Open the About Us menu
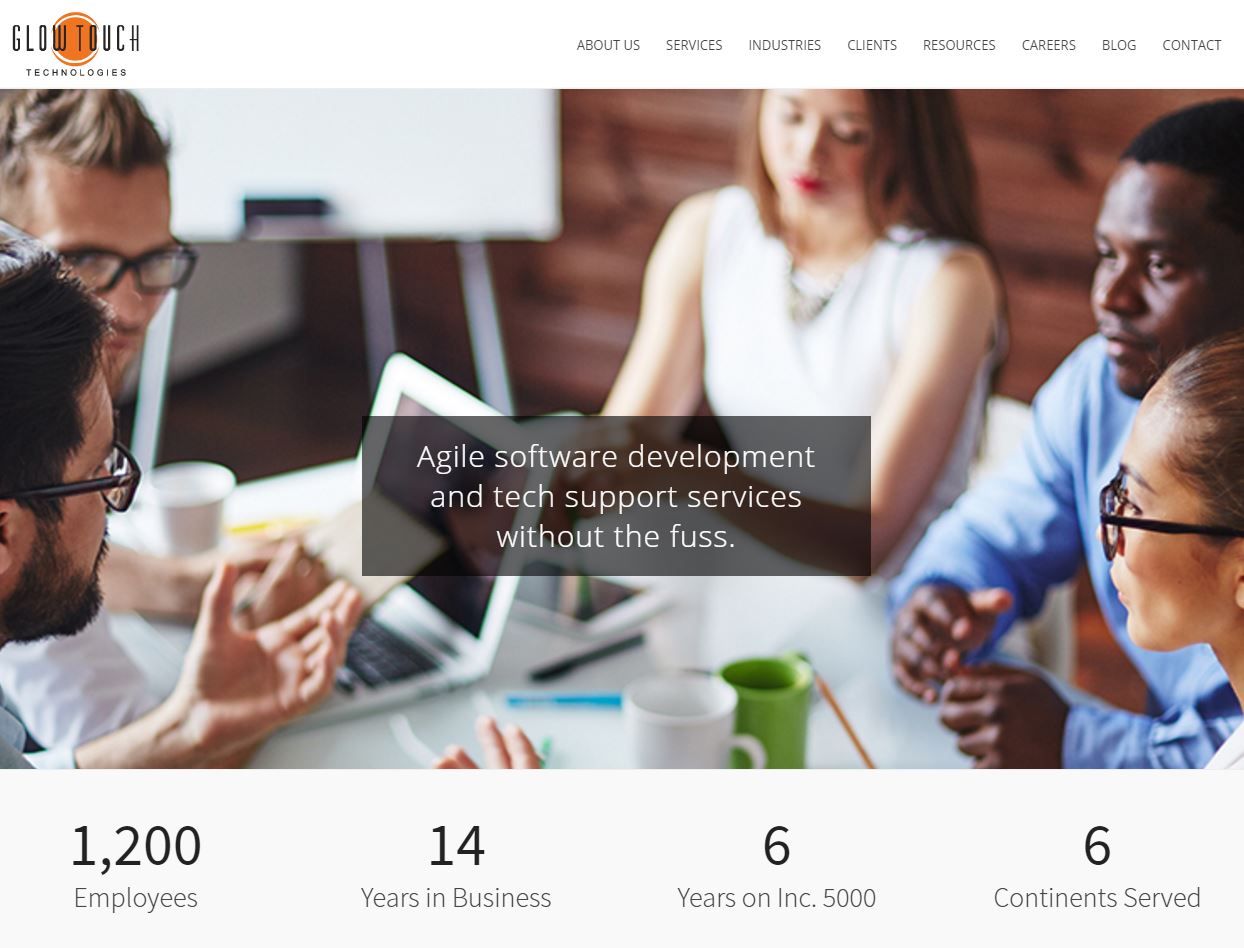The width and height of the screenshot is (1244, 948). [x=608, y=45]
